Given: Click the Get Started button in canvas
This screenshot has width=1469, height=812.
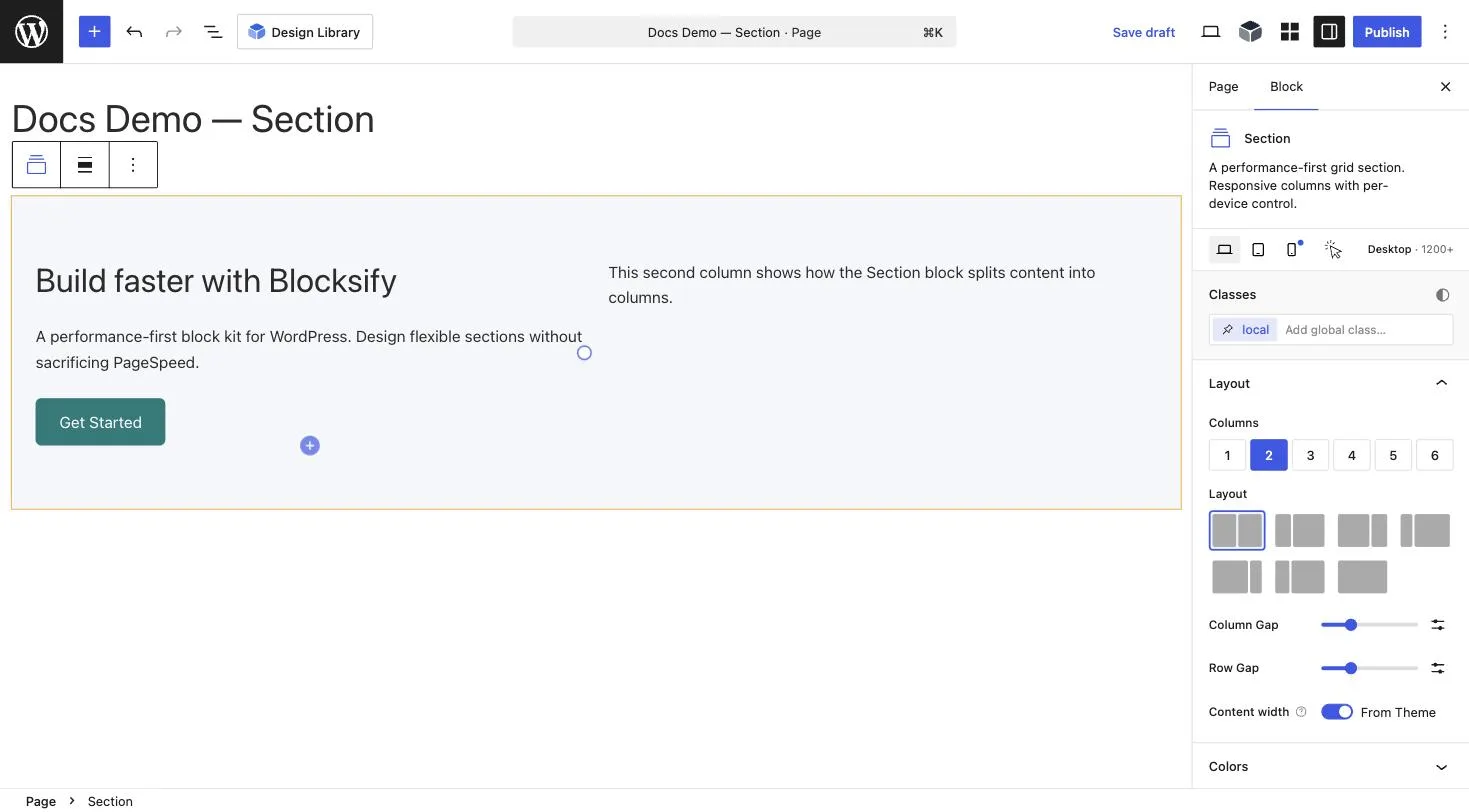Looking at the screenshot, I should pyautogui.click(x=100, y=422).
